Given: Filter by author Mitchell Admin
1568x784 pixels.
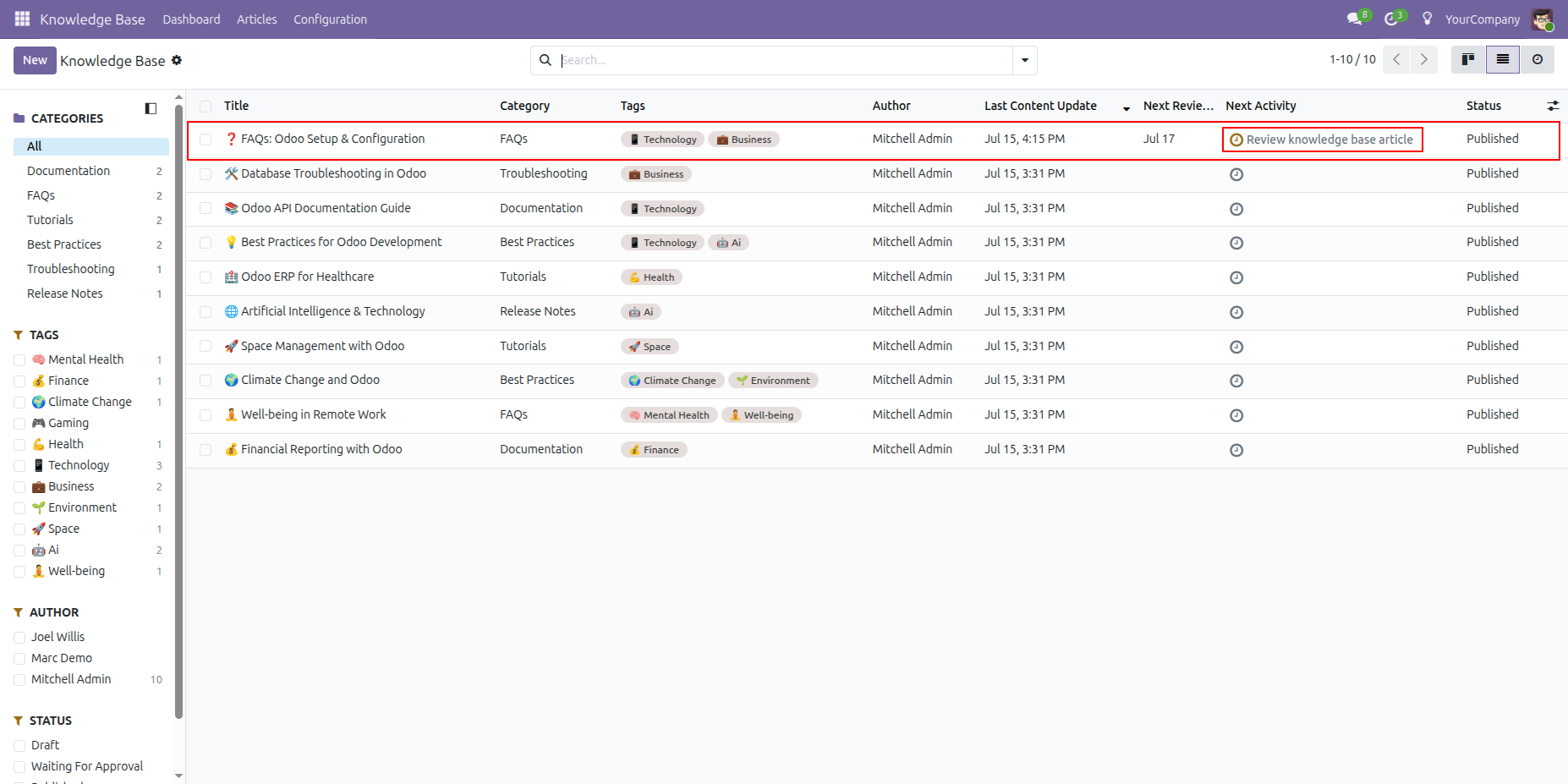Looking at the screenshot, I should (x=19, y=680).
